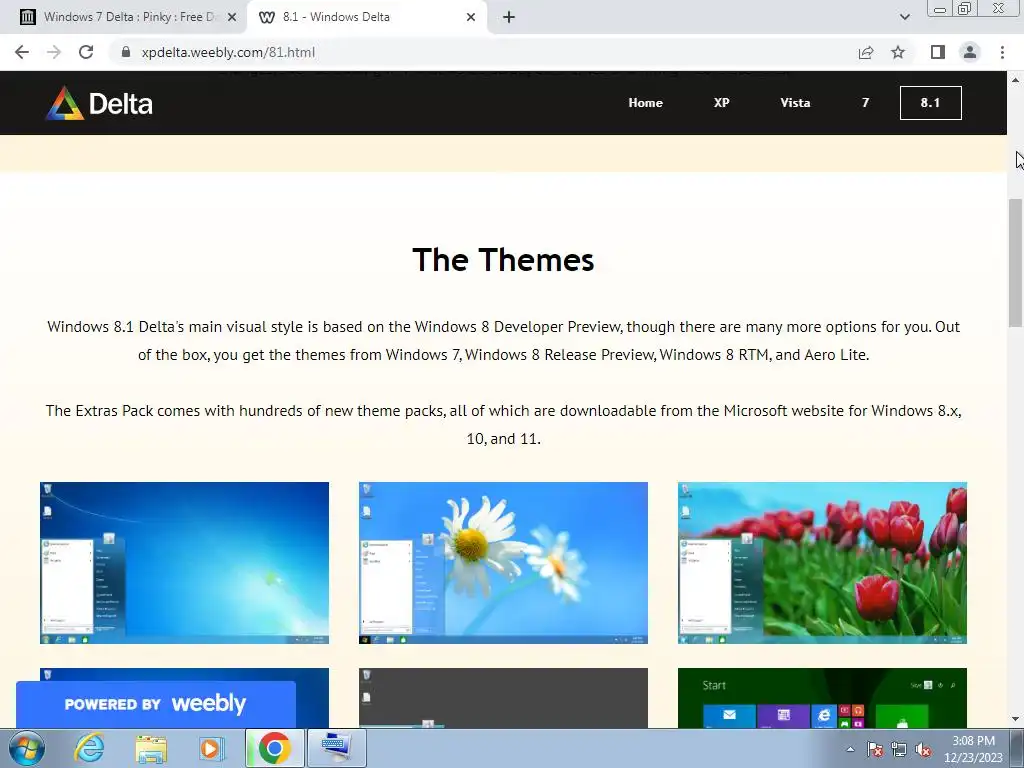Open the Action Center flag icon

(874, 749)
